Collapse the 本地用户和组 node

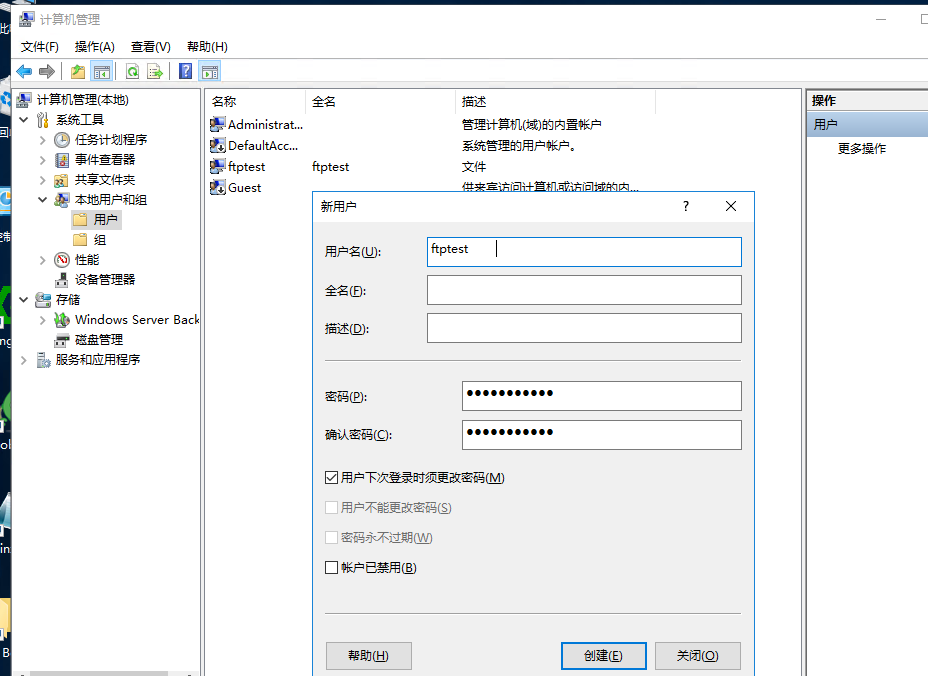click(x=43, y=200)
